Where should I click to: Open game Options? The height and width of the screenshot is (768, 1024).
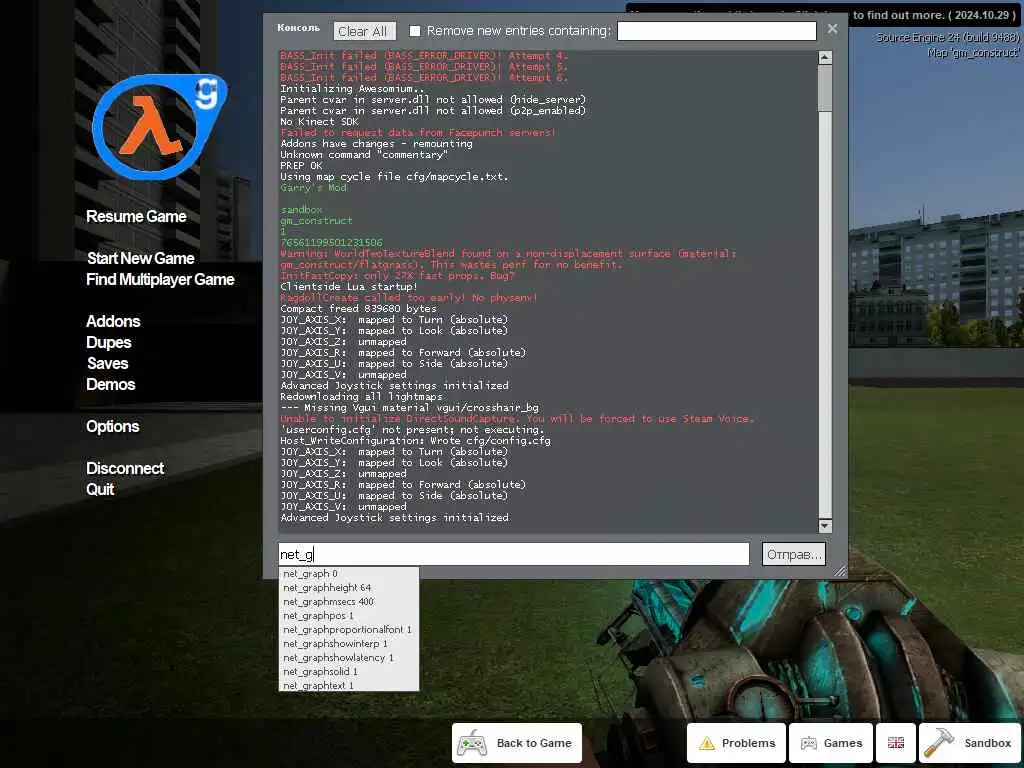[112, 426]
